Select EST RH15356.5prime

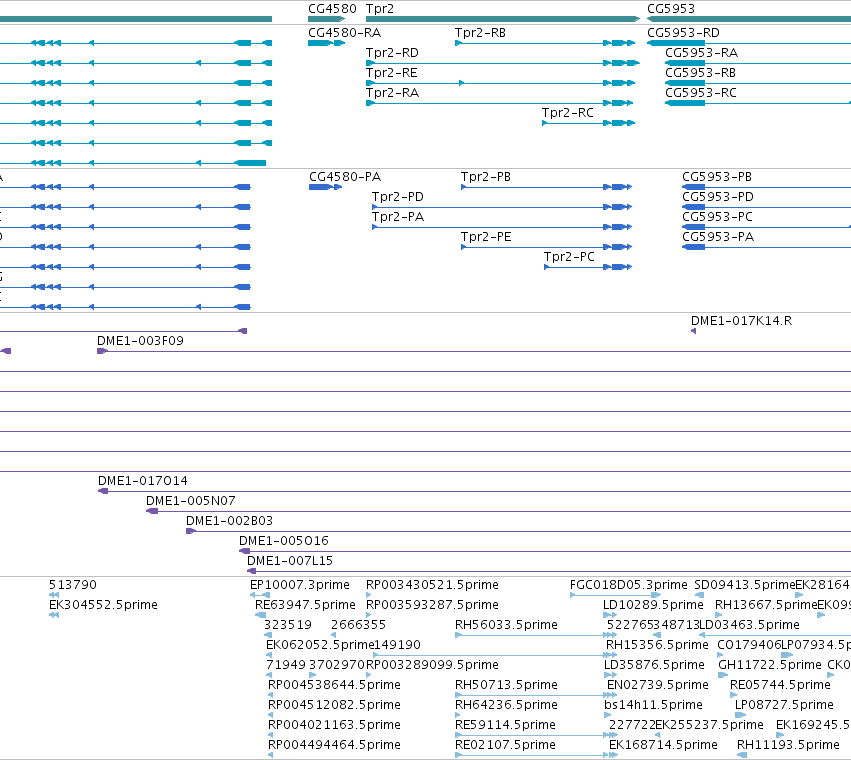point(657,645)
